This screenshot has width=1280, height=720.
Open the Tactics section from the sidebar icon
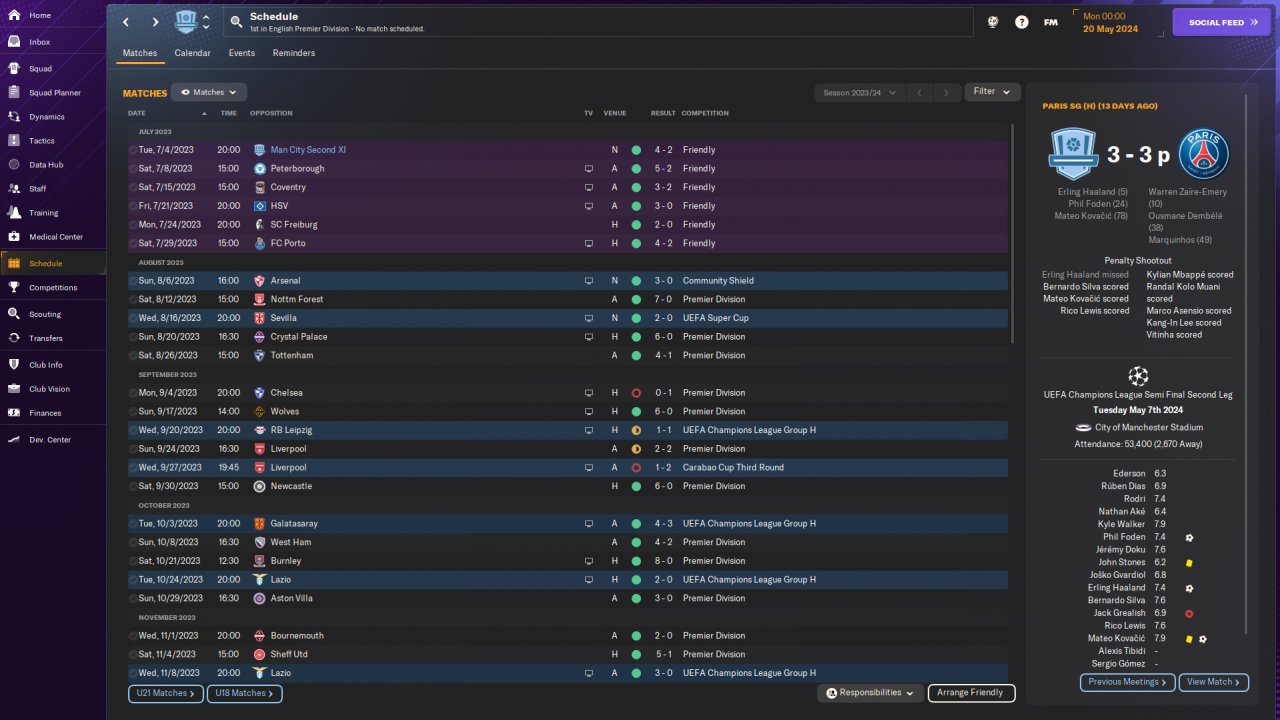coord(14,141)
